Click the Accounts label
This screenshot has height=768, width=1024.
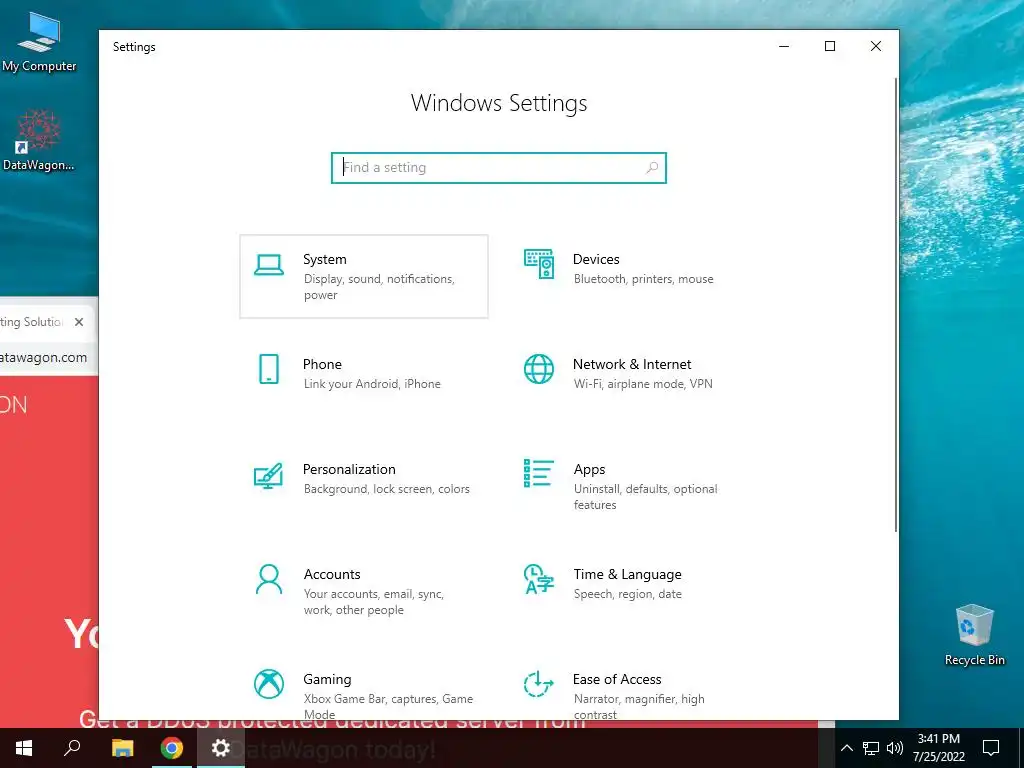tap(332, 574)
